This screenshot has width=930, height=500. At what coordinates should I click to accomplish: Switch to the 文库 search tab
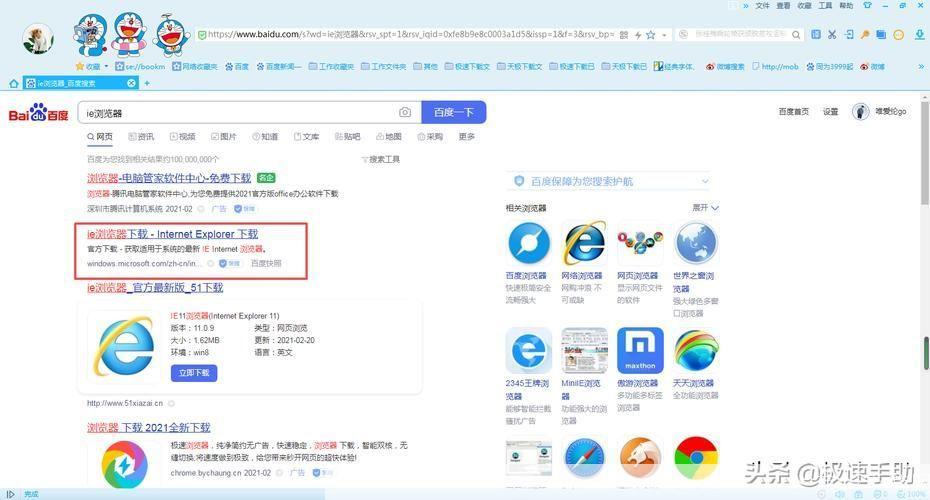click(306, 136)
